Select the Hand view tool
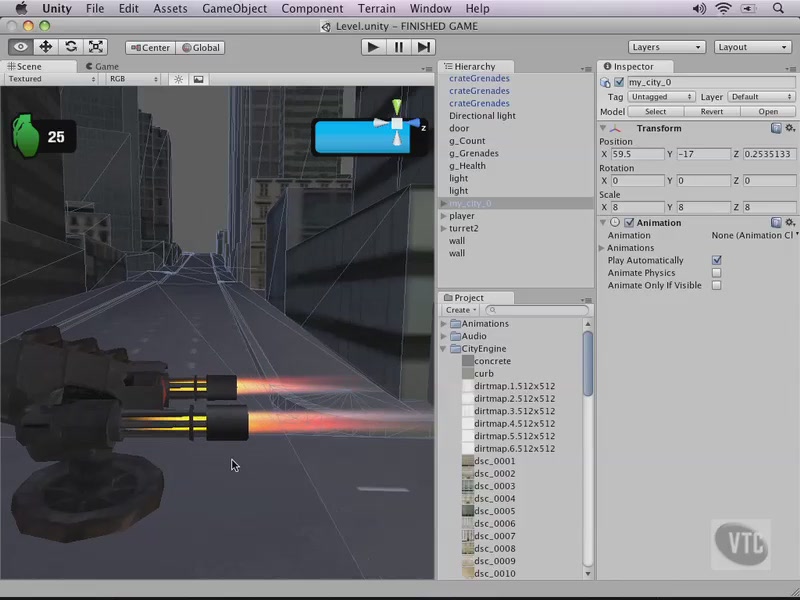 click(20, 47)
